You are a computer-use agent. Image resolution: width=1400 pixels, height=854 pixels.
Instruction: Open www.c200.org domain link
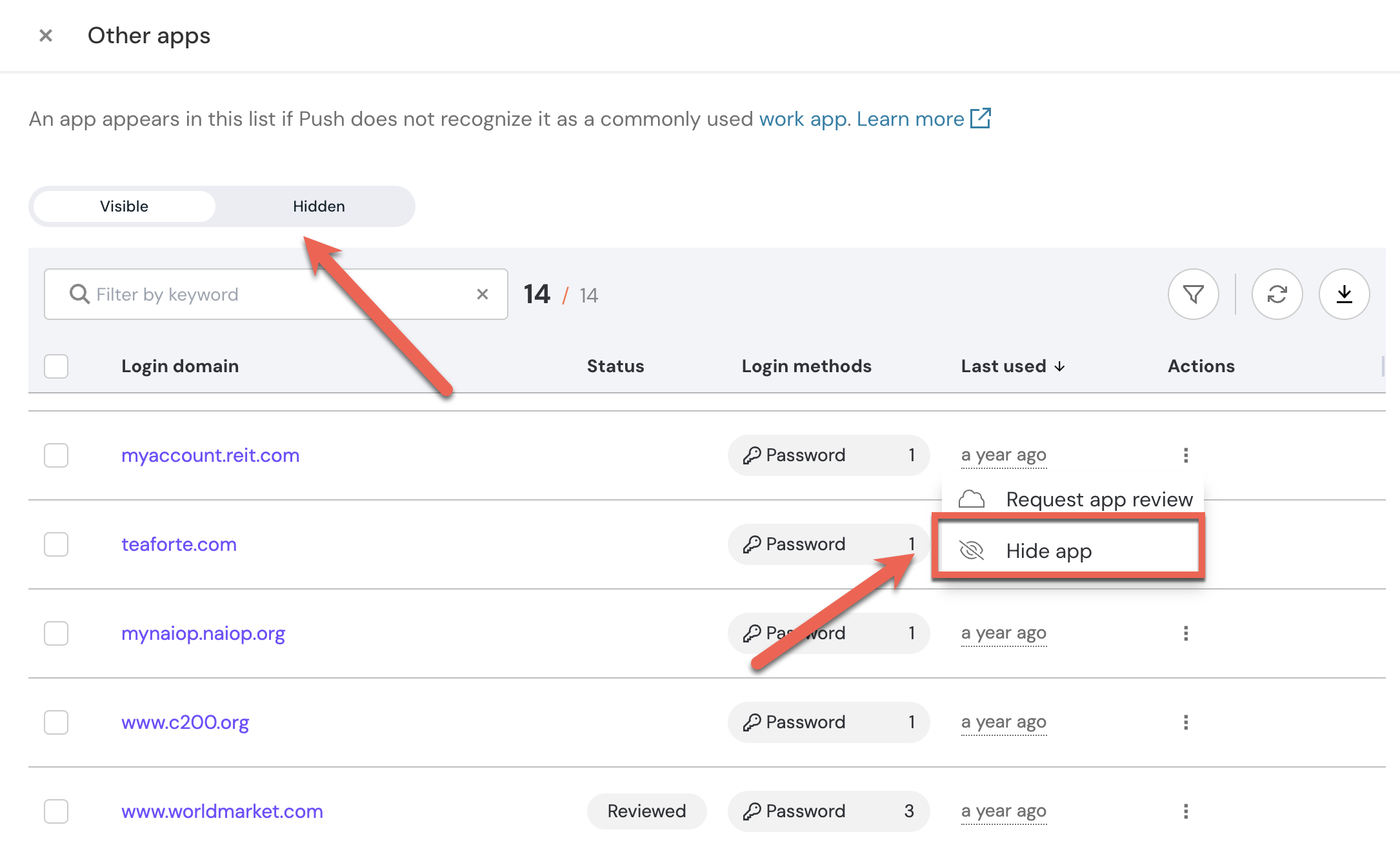185,722
